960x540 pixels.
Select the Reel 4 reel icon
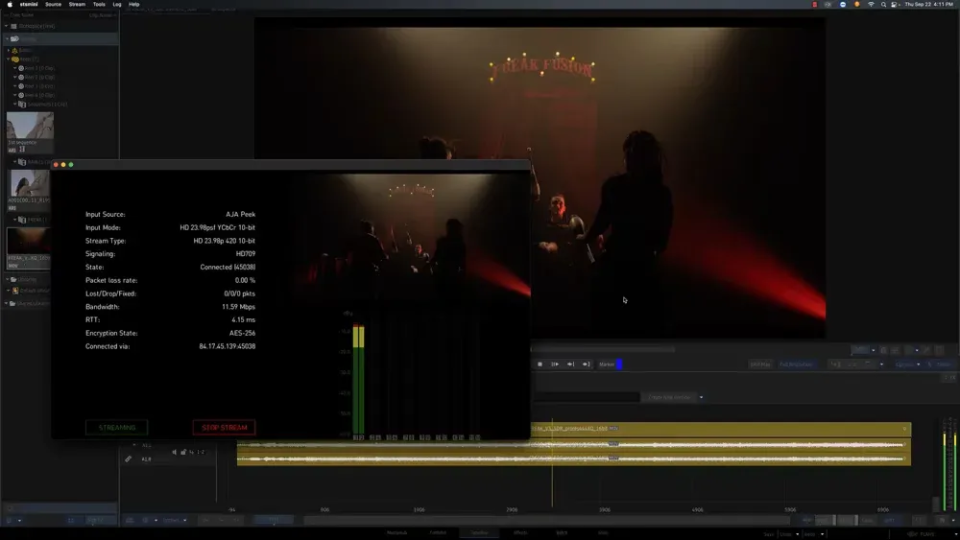[21, 95]
